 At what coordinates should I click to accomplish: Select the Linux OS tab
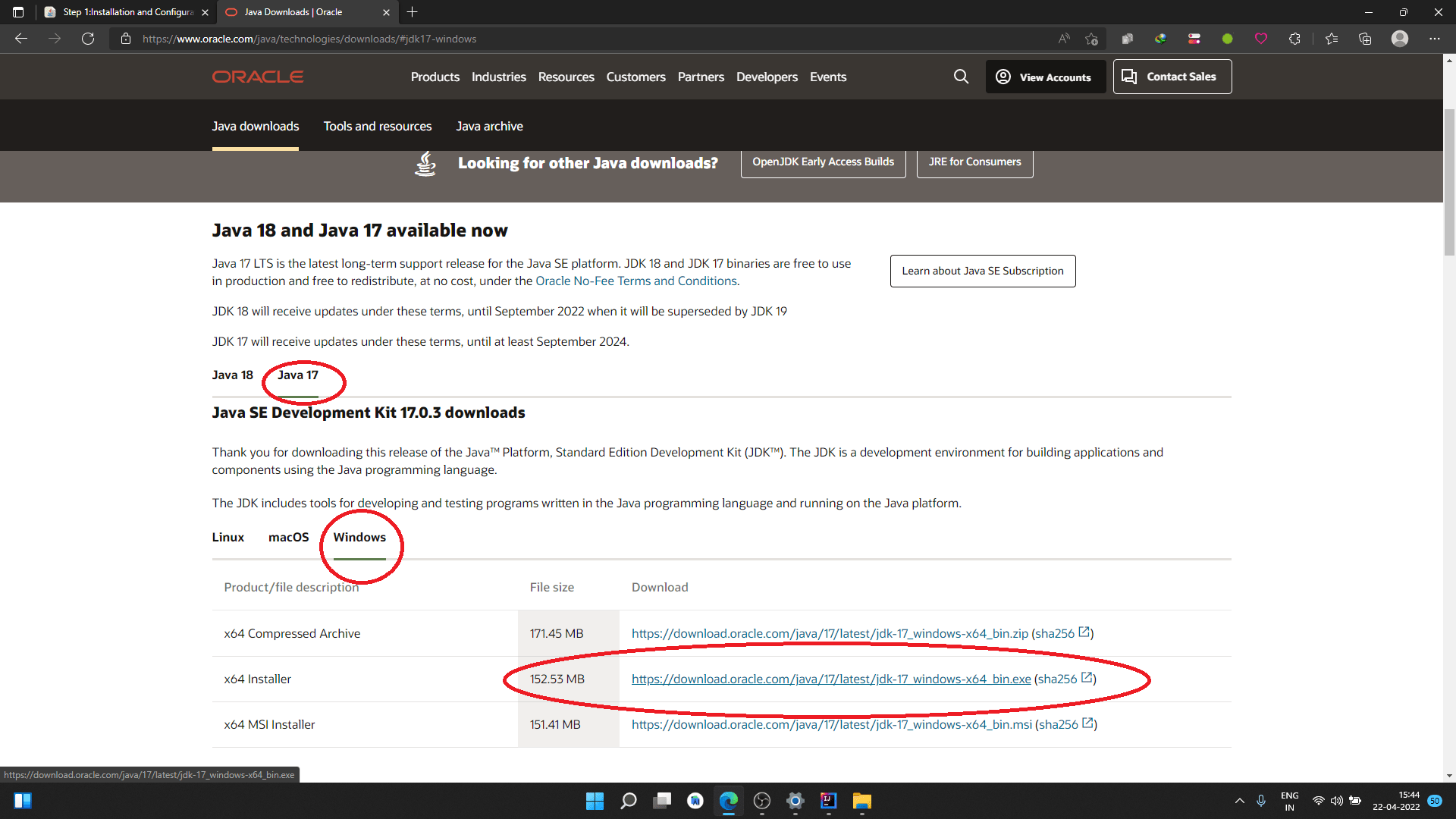(228, 537)
